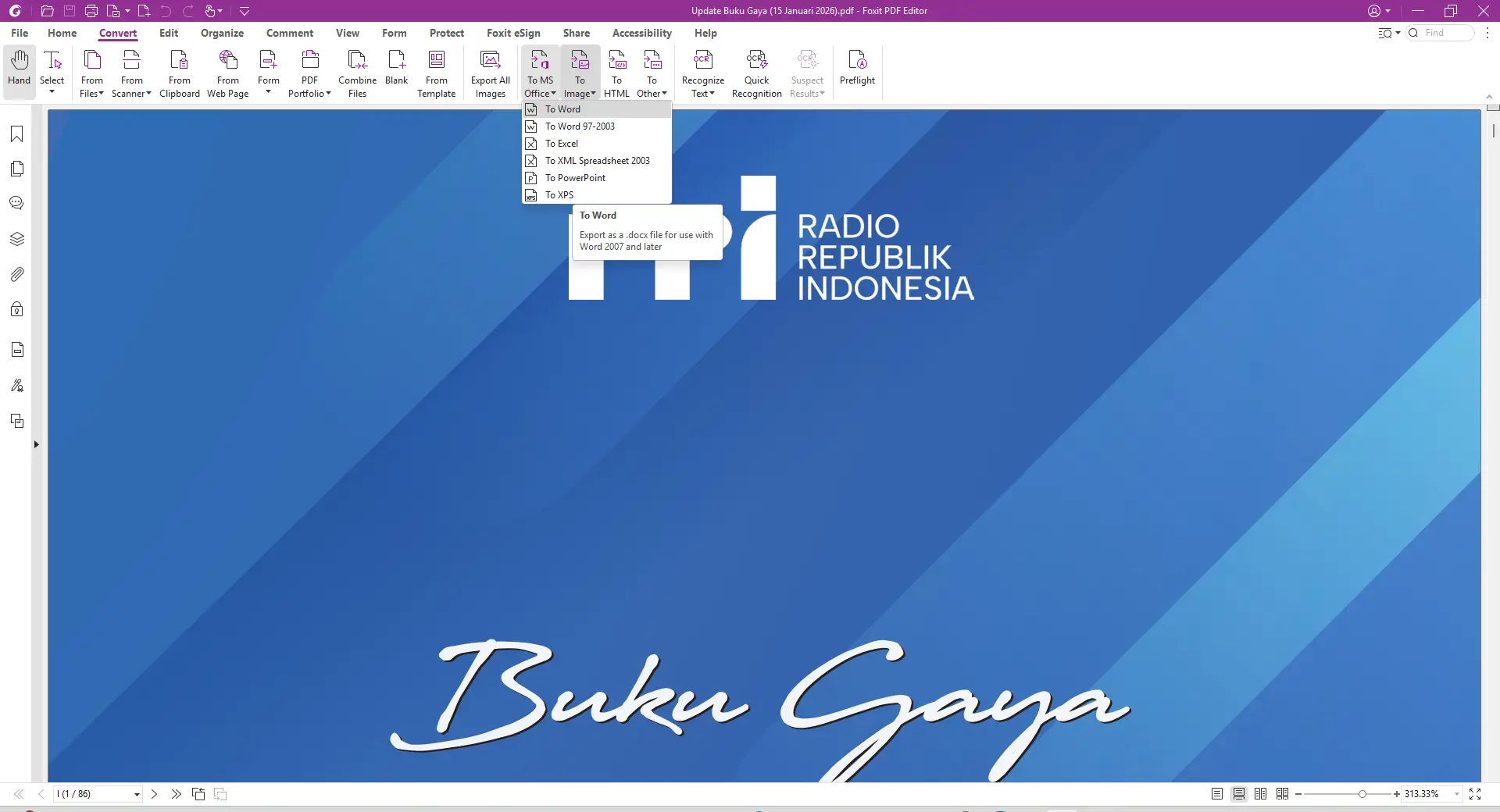Choose the From Template button

coord(437,73)
